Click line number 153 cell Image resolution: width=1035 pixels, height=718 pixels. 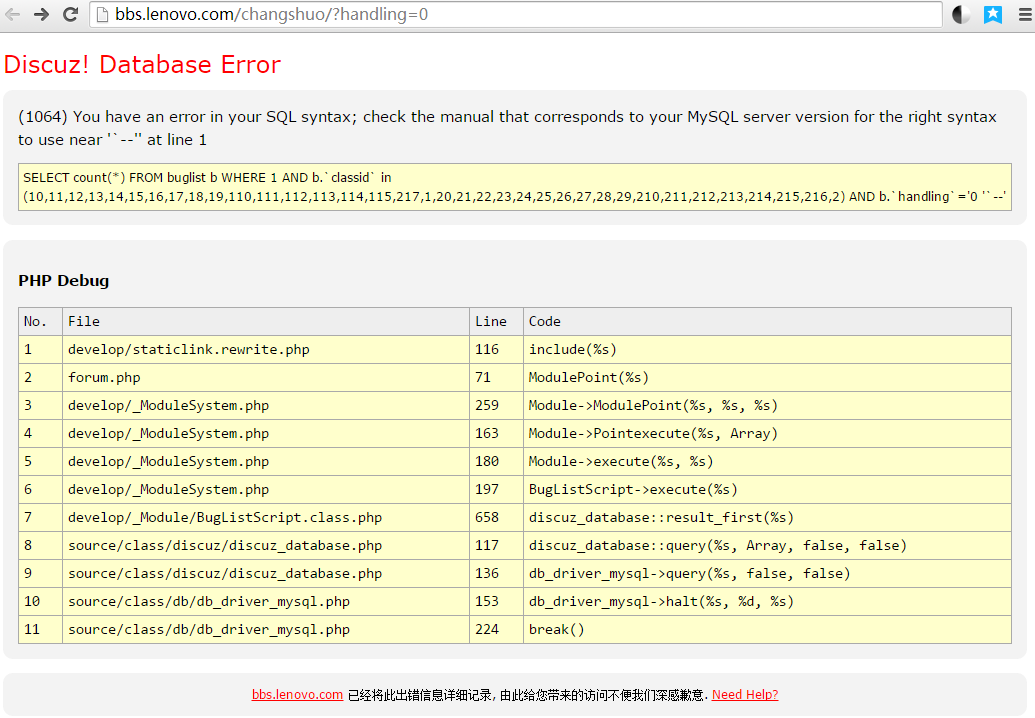point(496,601)
